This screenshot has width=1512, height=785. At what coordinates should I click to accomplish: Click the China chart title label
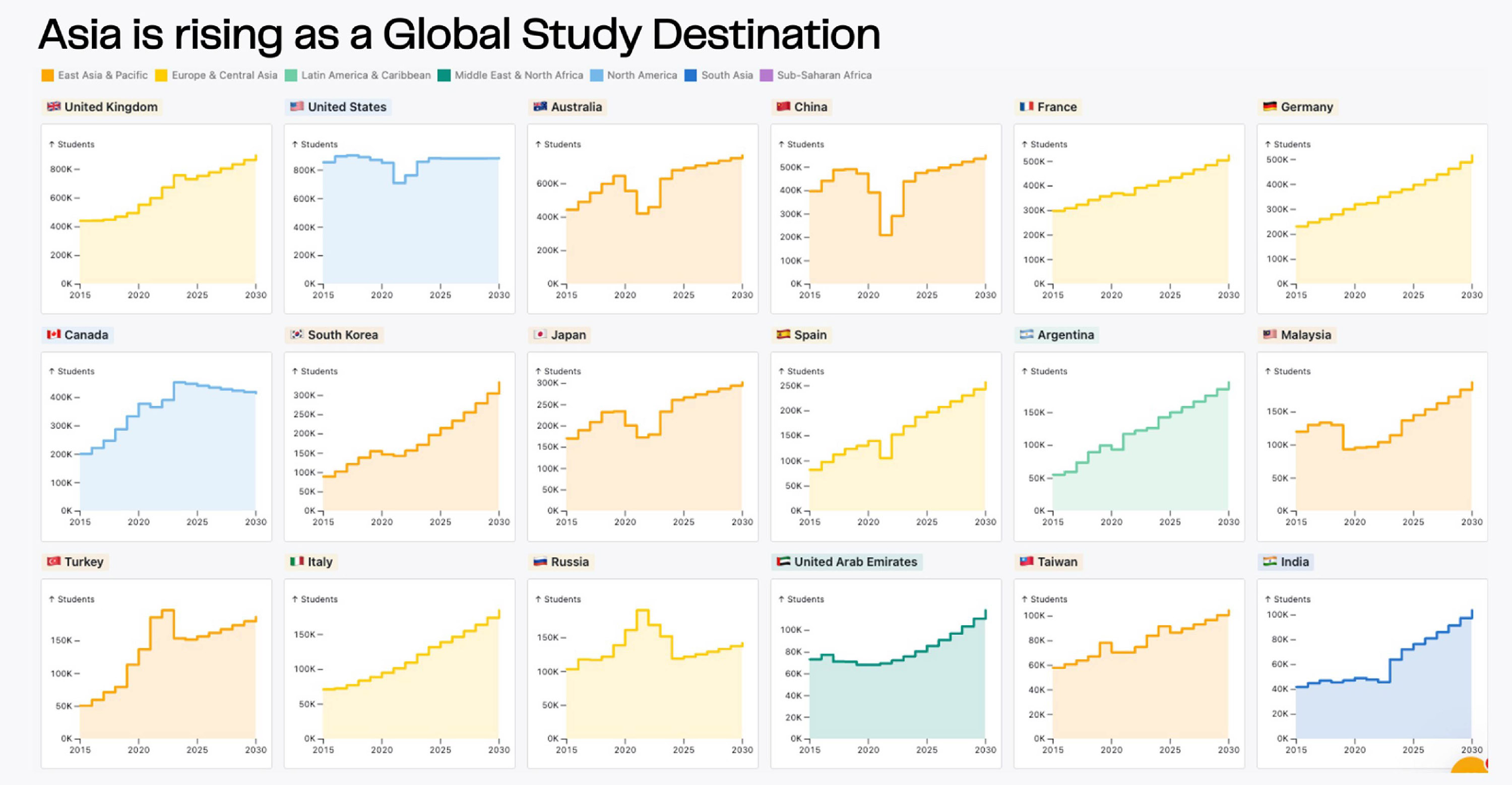(810, 107)
